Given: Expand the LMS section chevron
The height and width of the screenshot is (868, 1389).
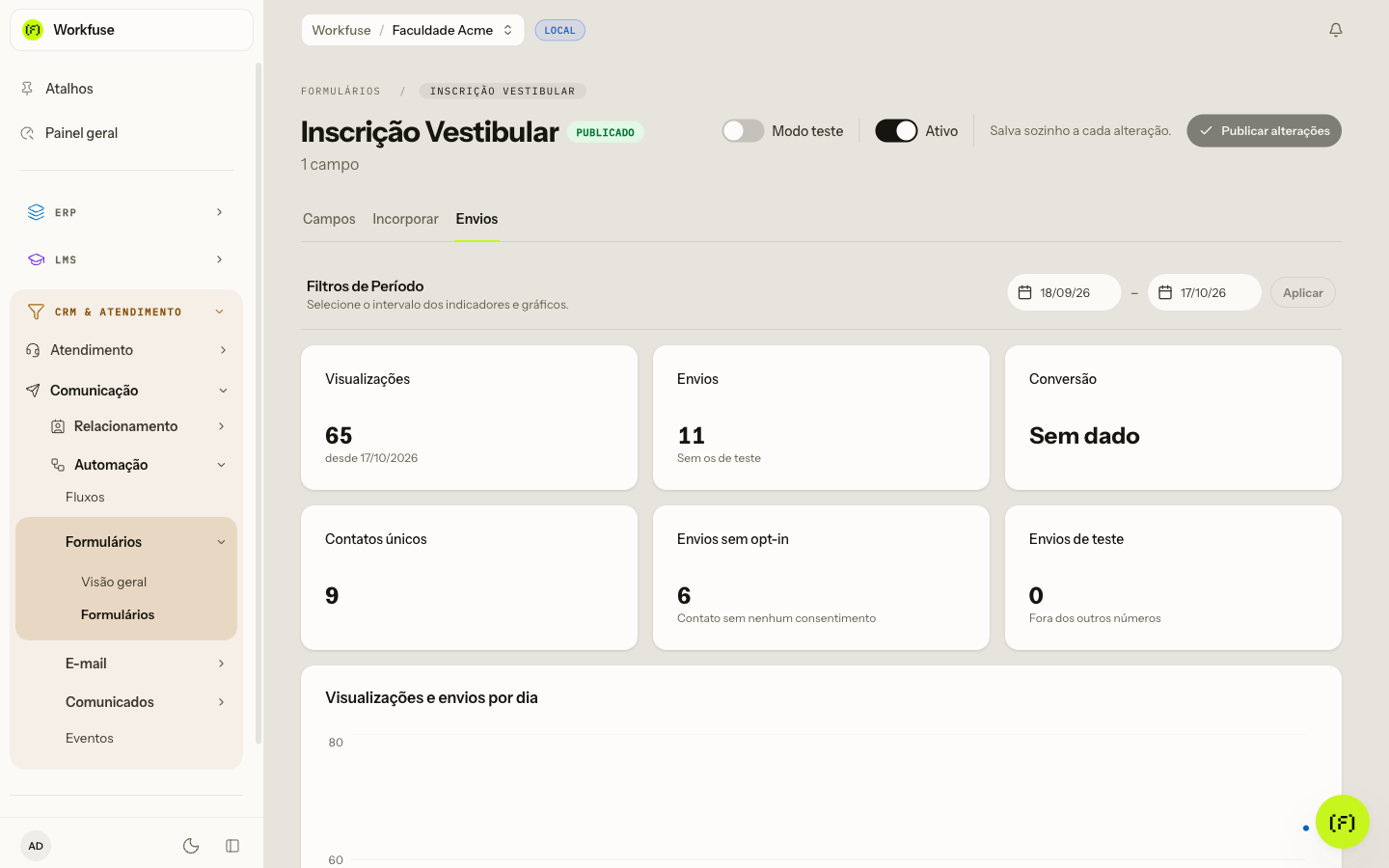Looking at the screenshot, I should (219, 259).
